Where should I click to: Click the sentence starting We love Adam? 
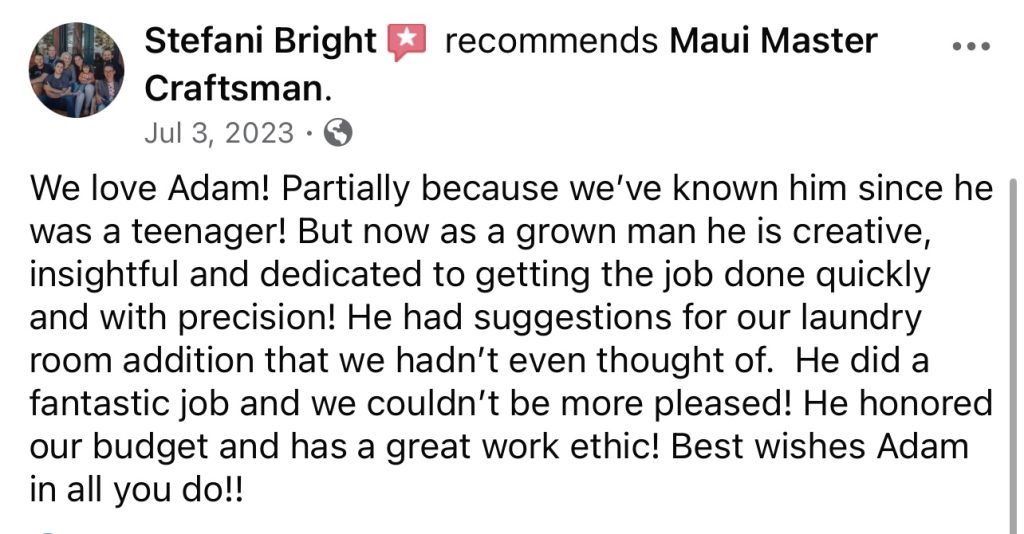tap(150, 188)
